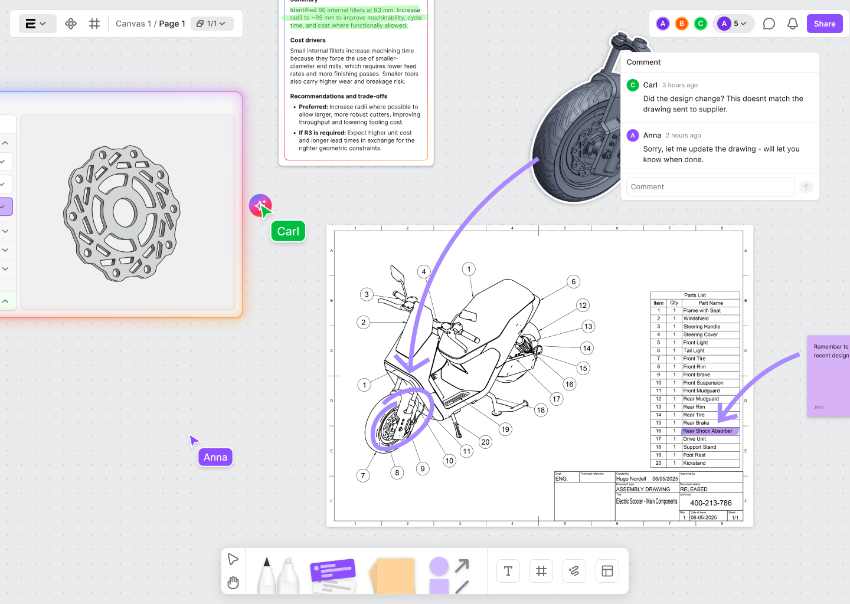Click the Share button

point(824,23)
